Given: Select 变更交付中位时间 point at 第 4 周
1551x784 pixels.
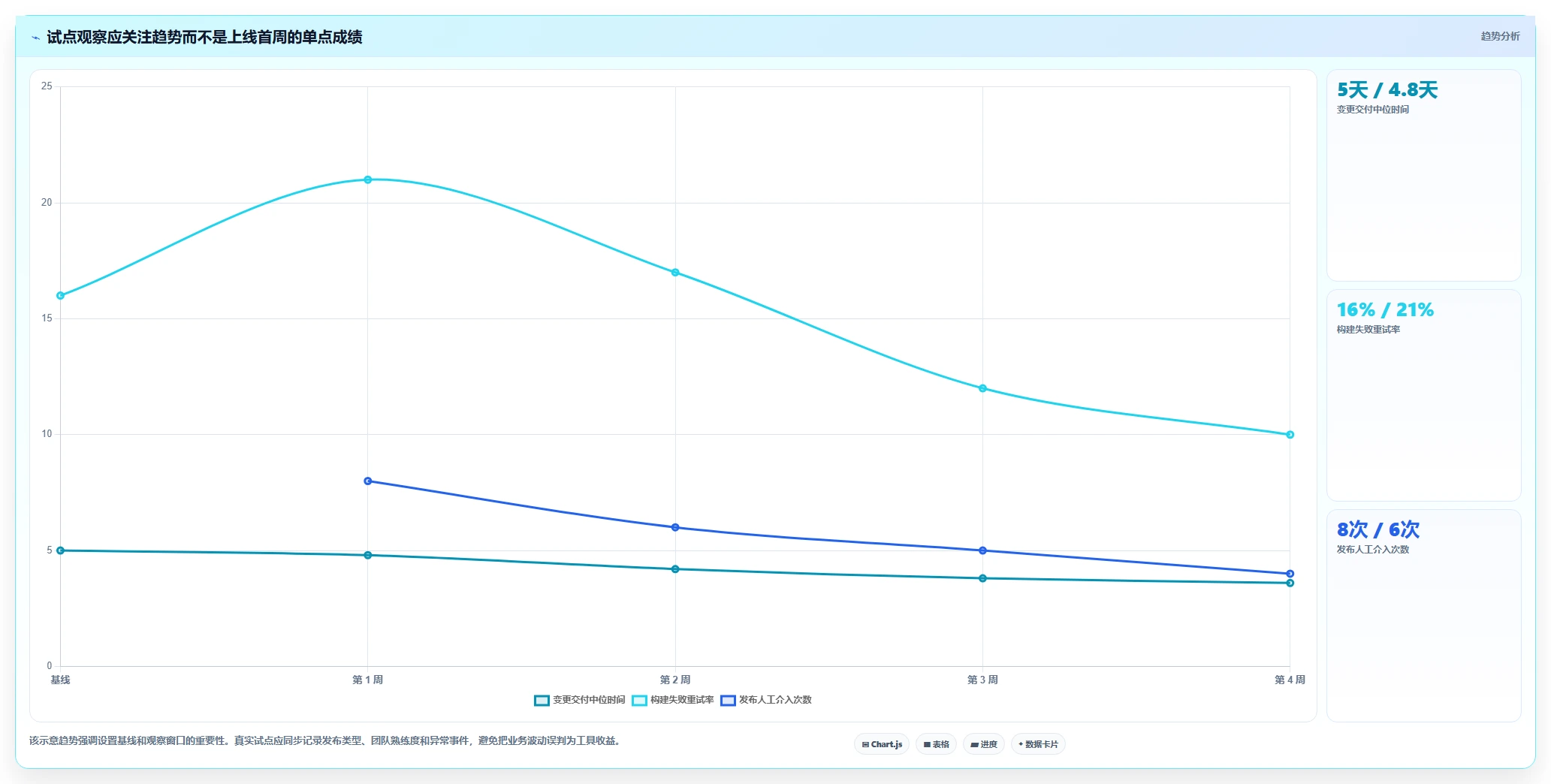Looking at the screenshot, I should pyautogui.click(x=1290, y=583).
